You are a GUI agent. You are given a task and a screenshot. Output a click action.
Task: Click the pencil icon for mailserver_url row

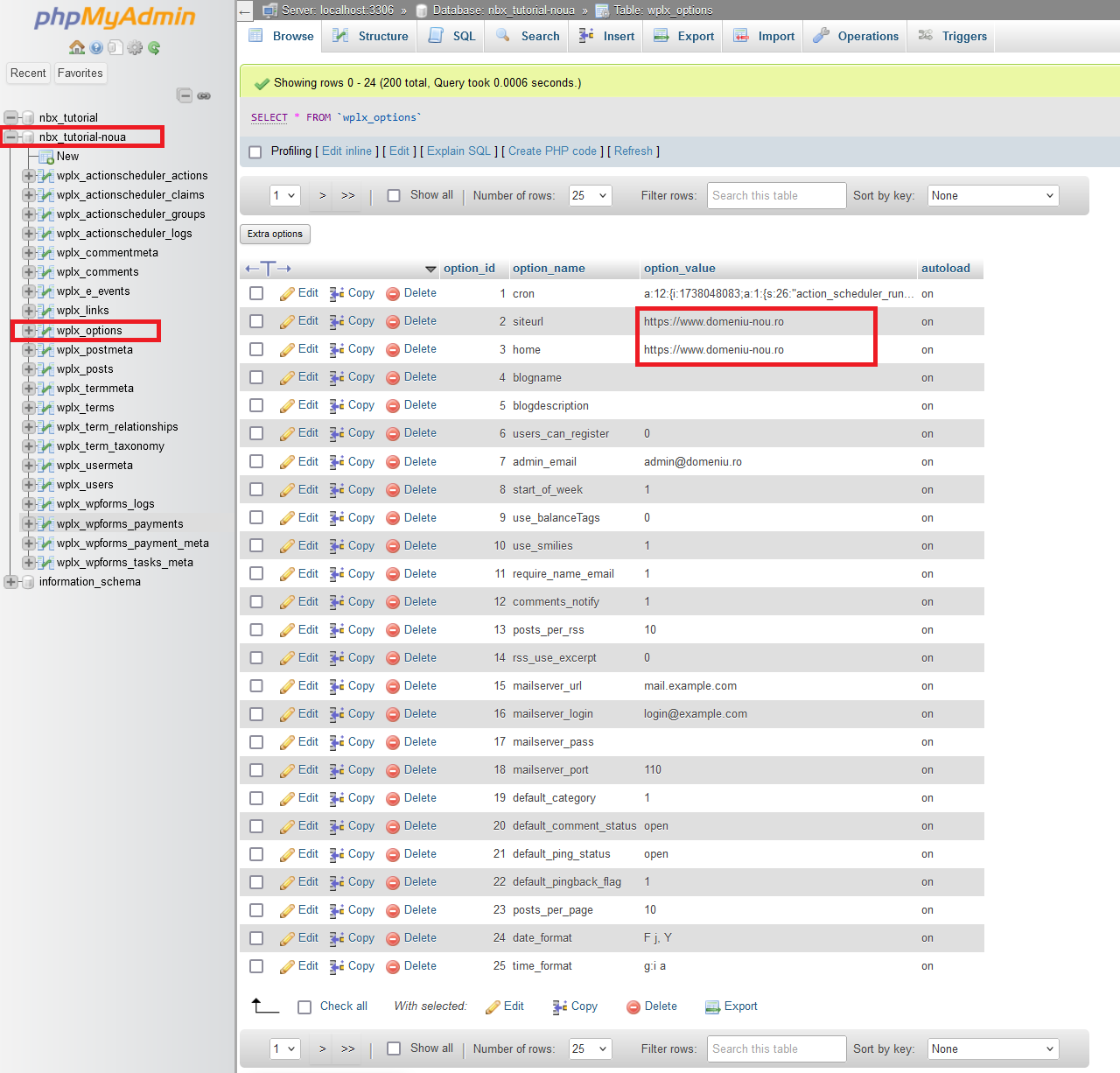pos(287,686)
